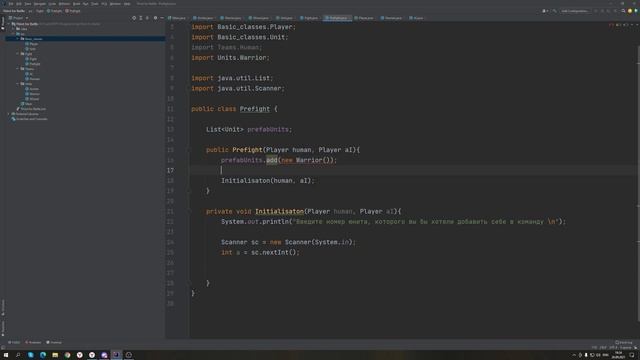Fold the Prefight constructor in gutter
Image resolution: width=640 pixels, height=360 pixels.
click(189, 150)
